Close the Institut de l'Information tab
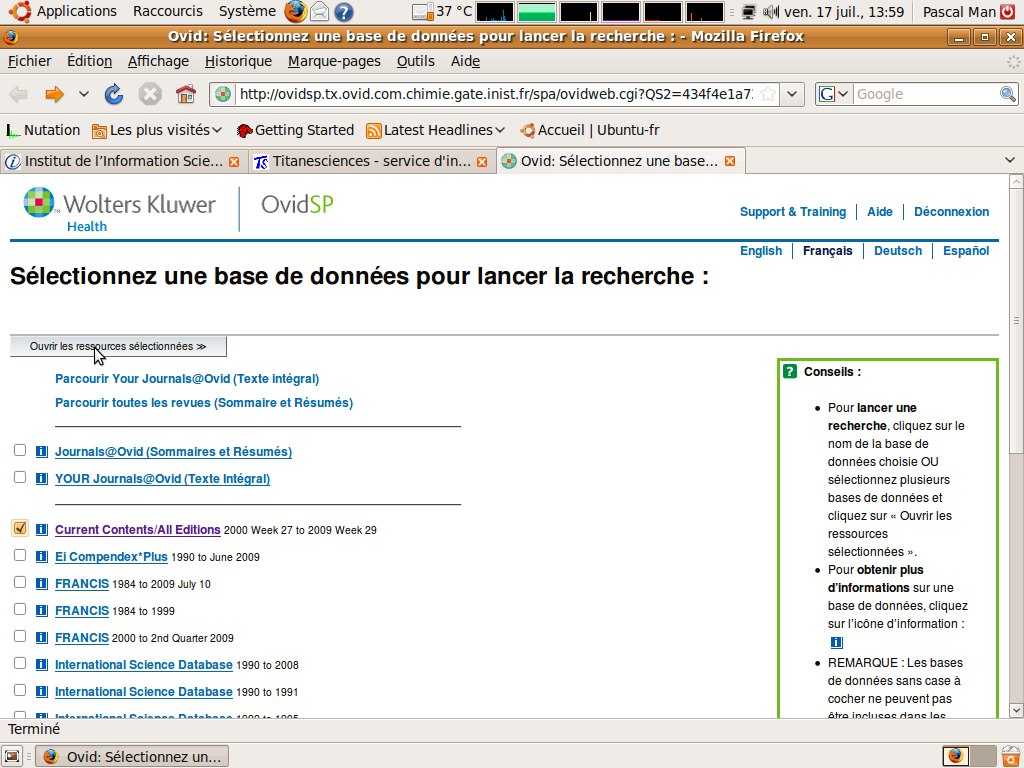 (234, 161)
